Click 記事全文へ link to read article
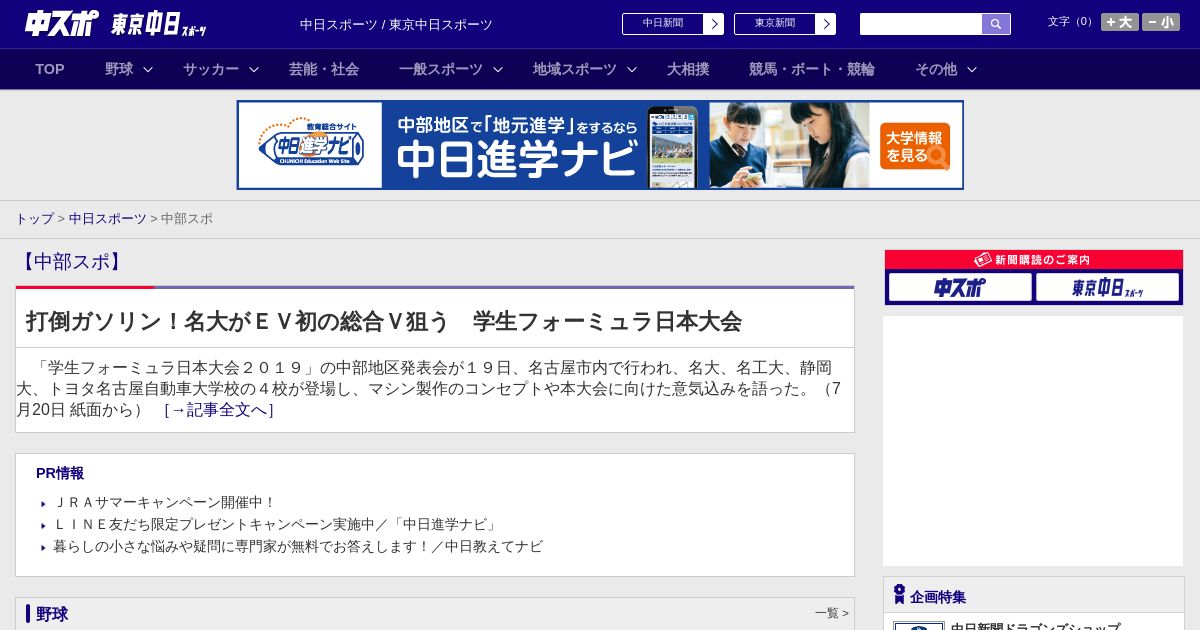 (x=219, y=410)
